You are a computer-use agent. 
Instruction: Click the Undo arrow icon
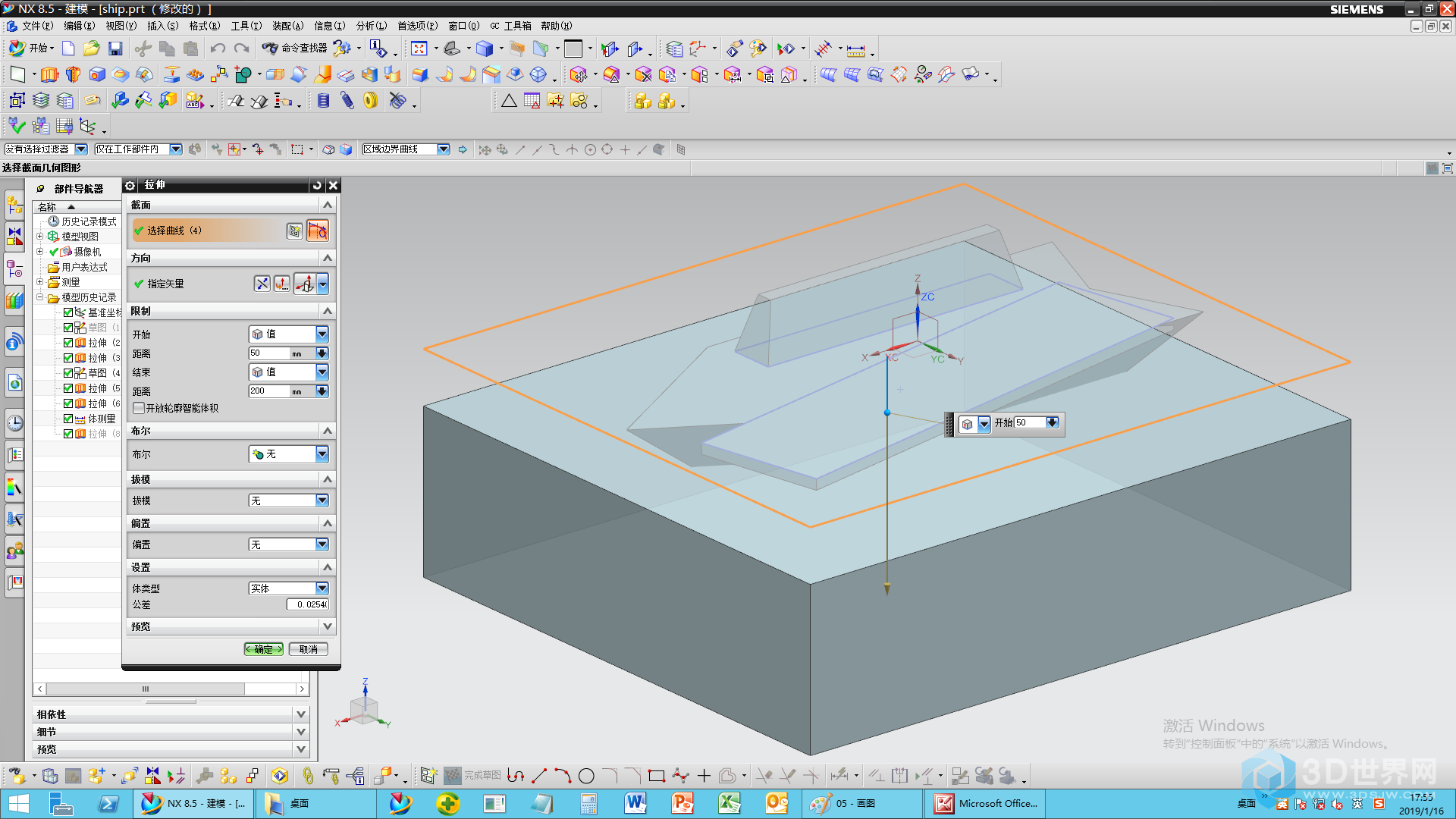pyautogui.click(x=218, y=49)
